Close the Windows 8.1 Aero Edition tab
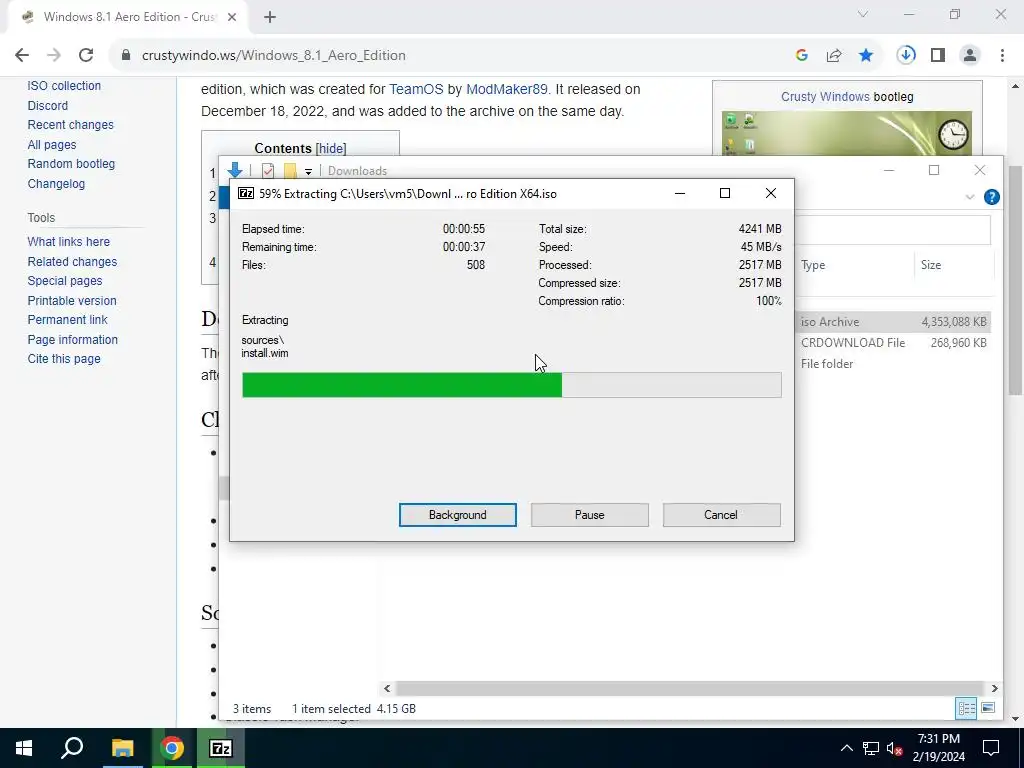The height and width of the screenshot is (768, 1024). click(x=232, y=17)
